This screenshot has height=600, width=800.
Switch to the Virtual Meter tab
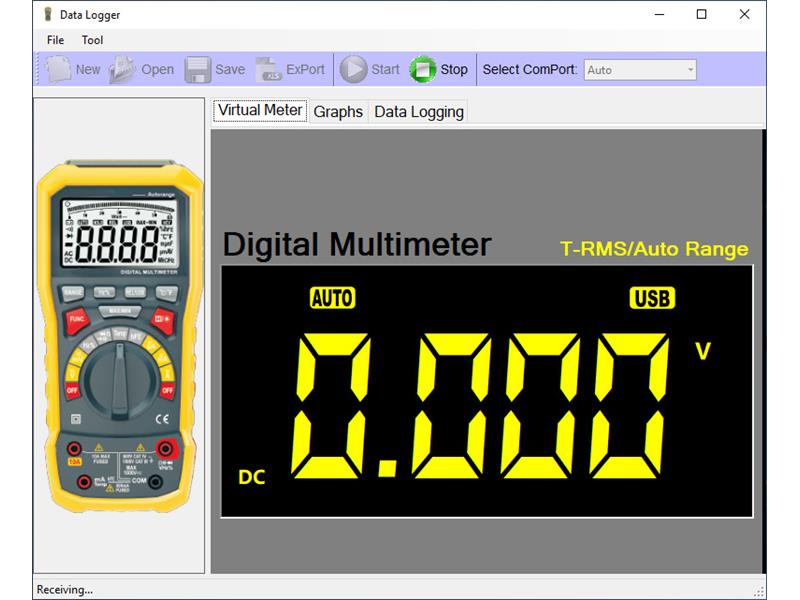tap(260, 110)
